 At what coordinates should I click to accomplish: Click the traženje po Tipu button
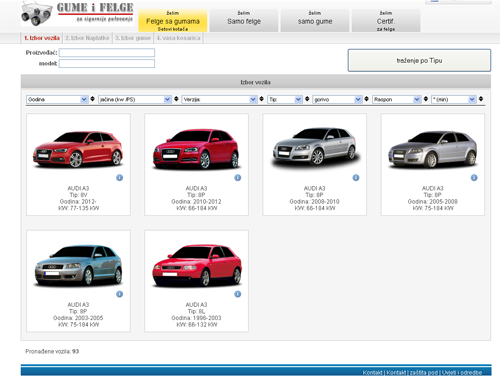click(x=419, y=60)
